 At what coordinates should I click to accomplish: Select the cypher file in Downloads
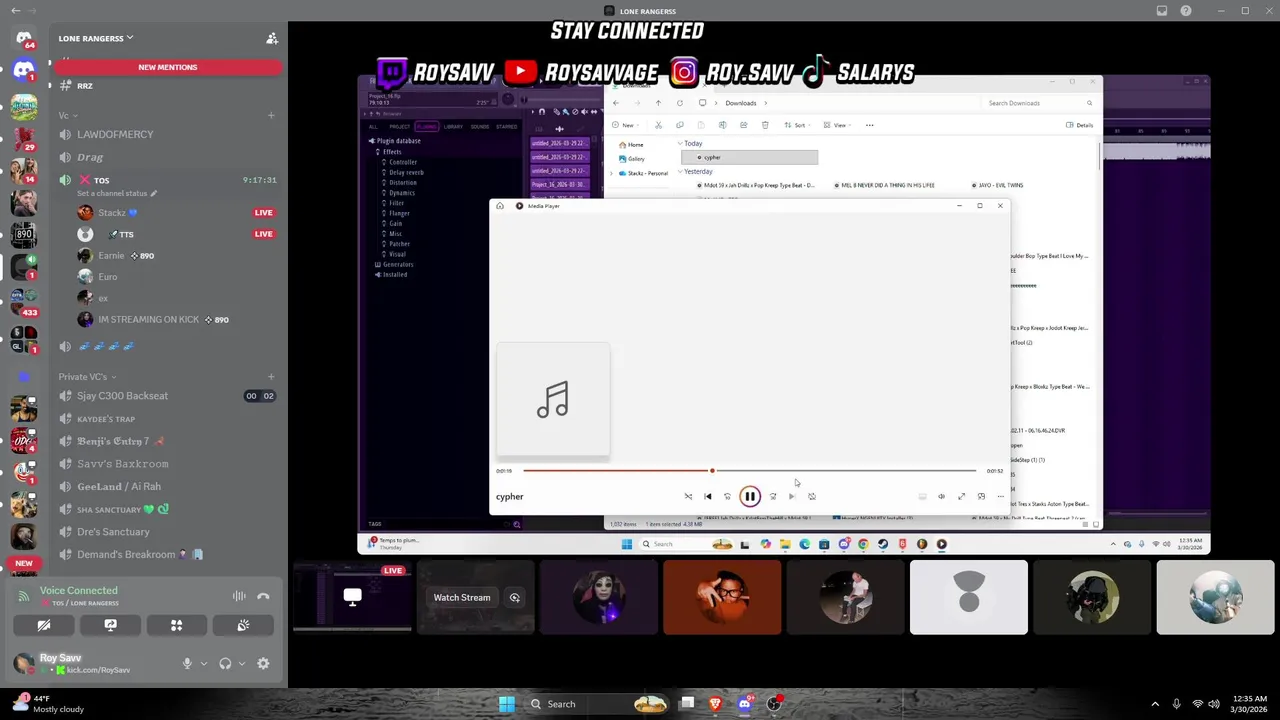(749, 157)
